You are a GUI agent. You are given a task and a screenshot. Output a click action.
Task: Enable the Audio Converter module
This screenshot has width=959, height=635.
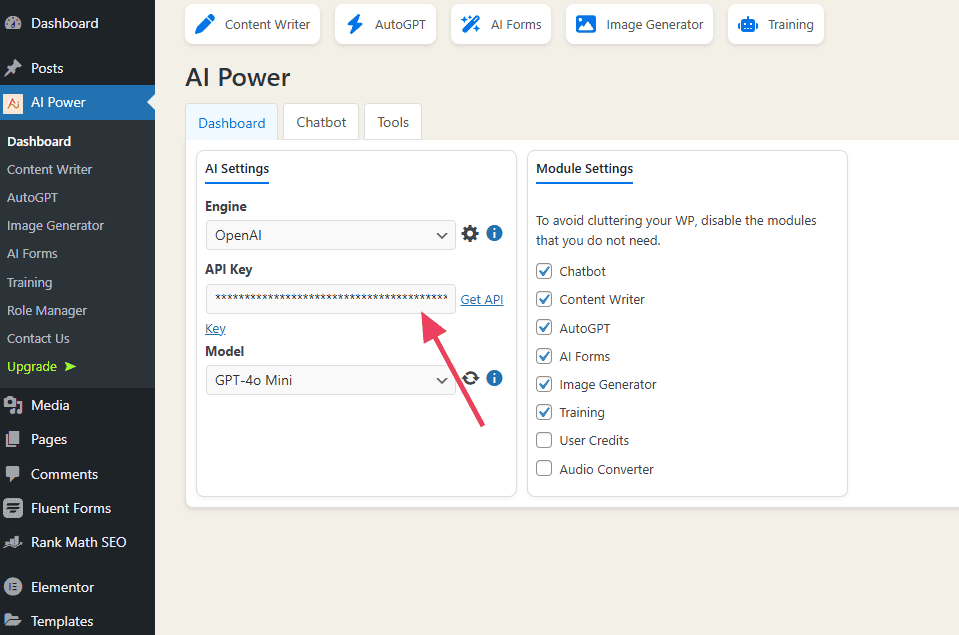coord(544,469)
